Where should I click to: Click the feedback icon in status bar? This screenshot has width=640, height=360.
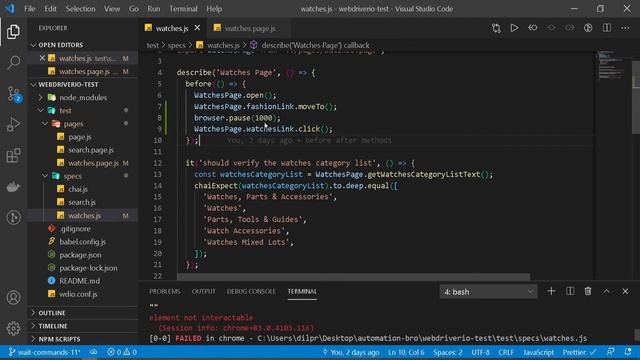(x=611, y=352)
